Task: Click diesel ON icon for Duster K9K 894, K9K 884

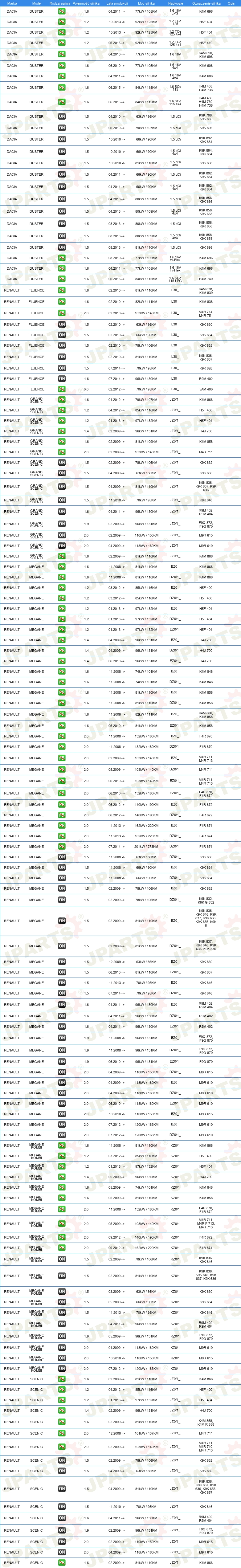Action: [x=62, y=152]
